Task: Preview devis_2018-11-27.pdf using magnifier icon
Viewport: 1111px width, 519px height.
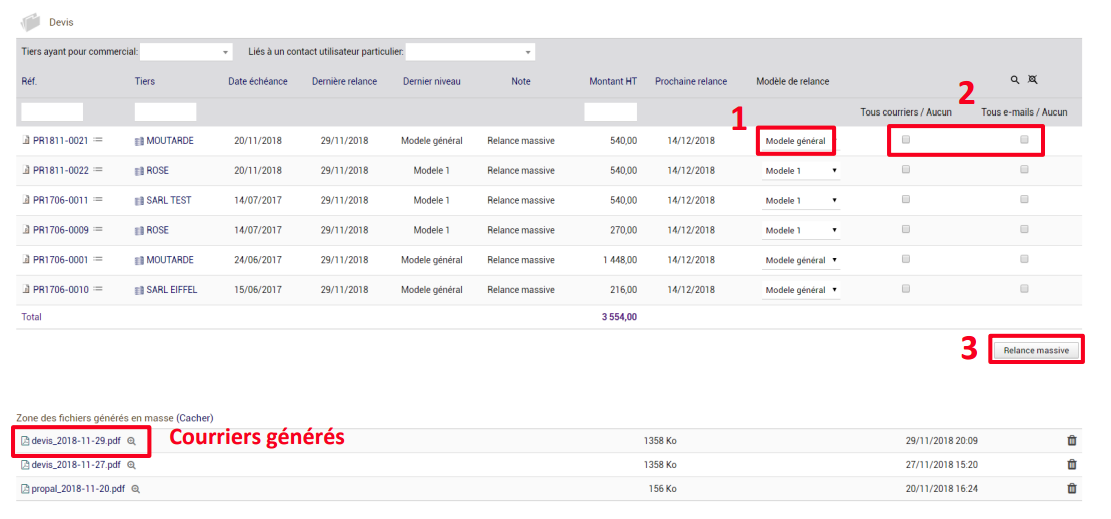Action: 131,465
